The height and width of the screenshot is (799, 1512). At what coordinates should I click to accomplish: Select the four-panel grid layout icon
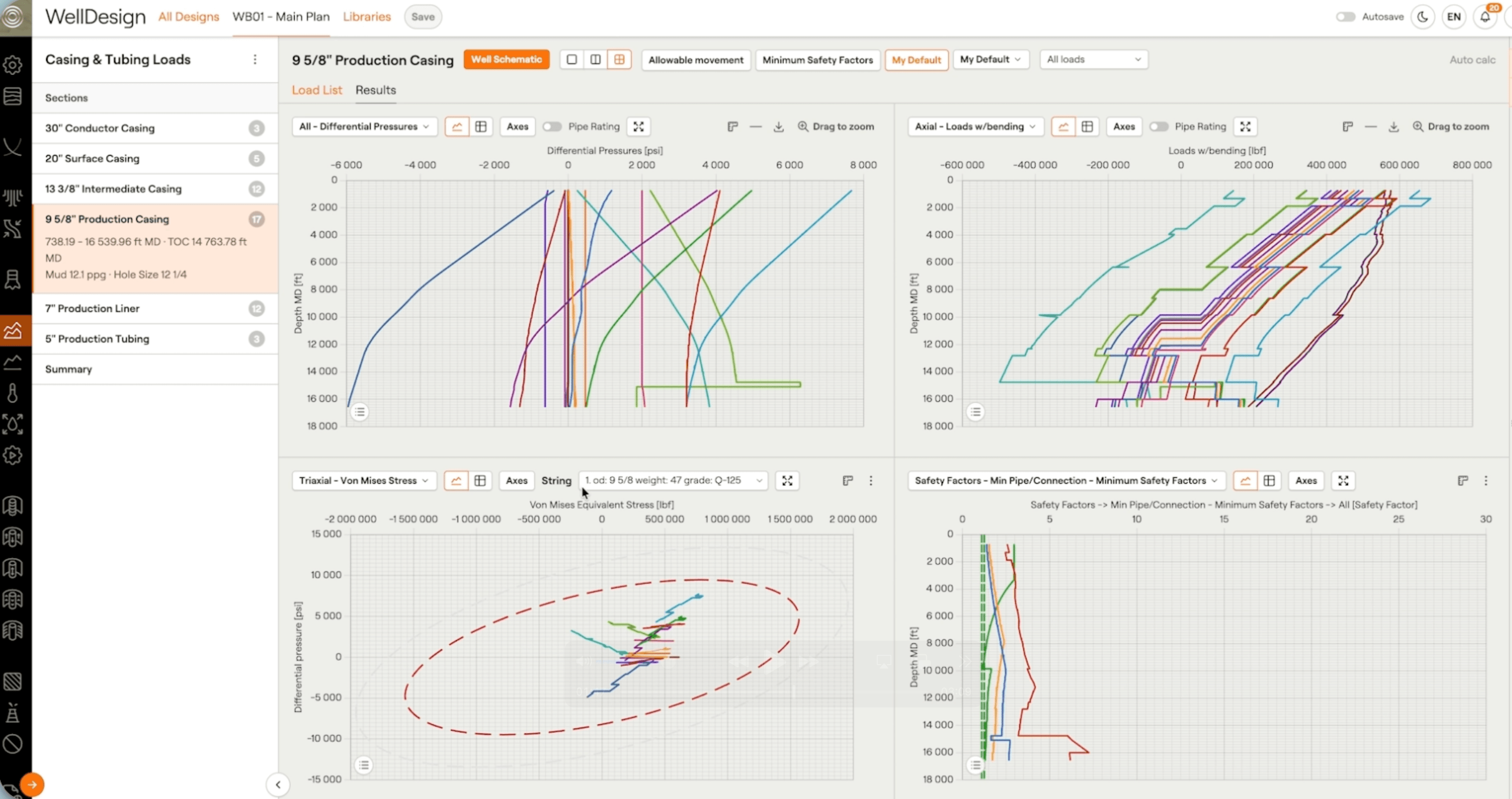click(619, 59)
